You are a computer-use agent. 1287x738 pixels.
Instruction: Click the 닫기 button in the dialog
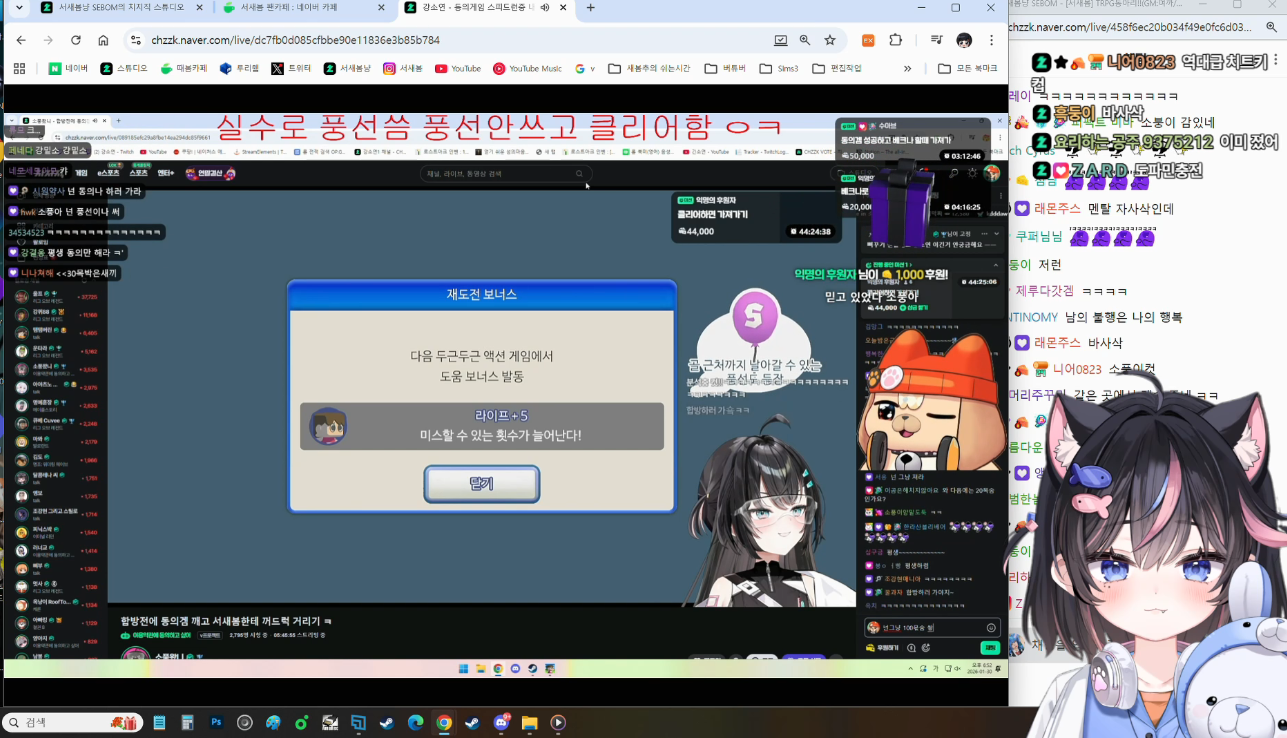(482, 484)
